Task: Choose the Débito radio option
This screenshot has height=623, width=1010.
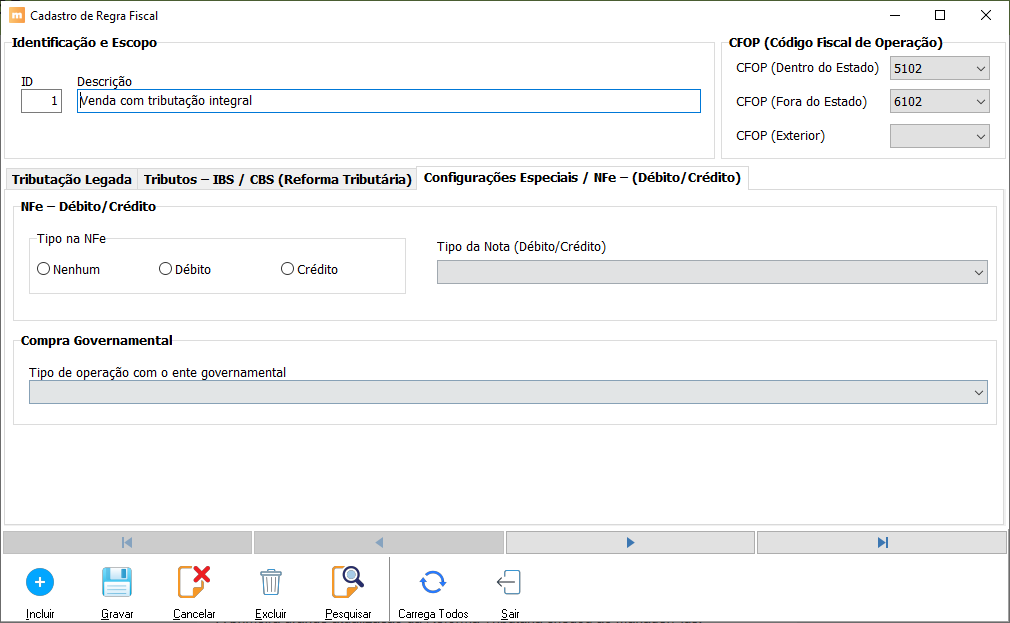Action: 166,269
